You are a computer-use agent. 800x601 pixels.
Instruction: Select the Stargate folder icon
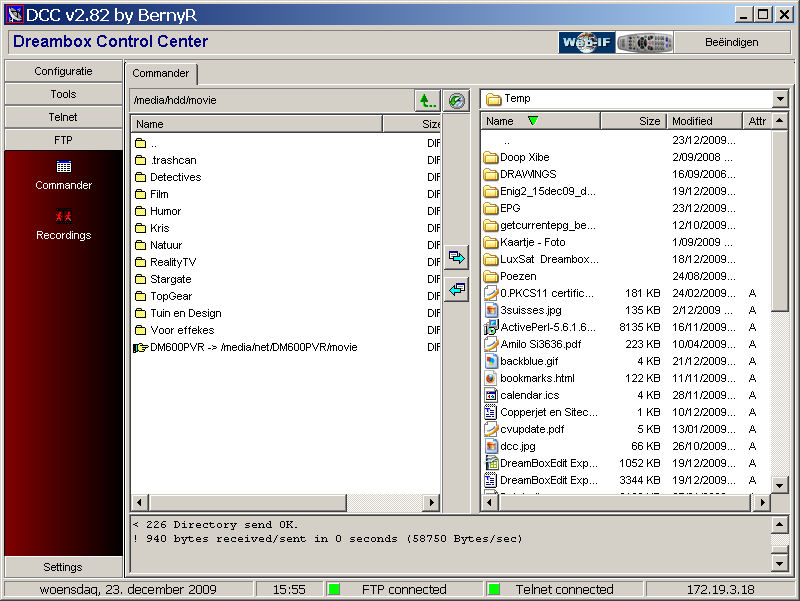click(140, 280)
